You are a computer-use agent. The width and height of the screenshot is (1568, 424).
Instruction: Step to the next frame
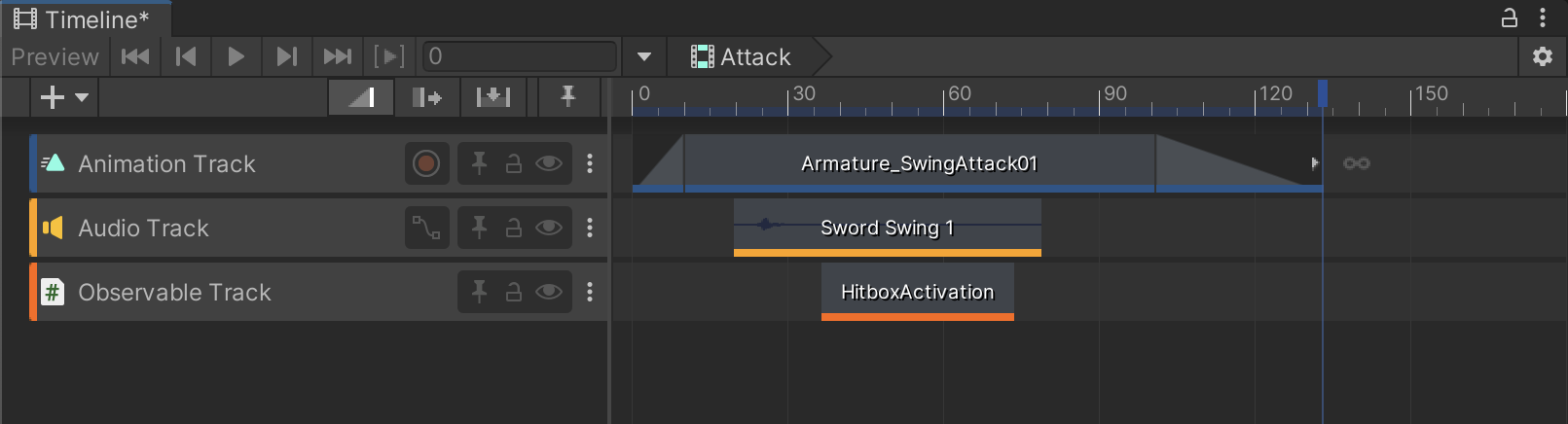[x=286, y=57]
